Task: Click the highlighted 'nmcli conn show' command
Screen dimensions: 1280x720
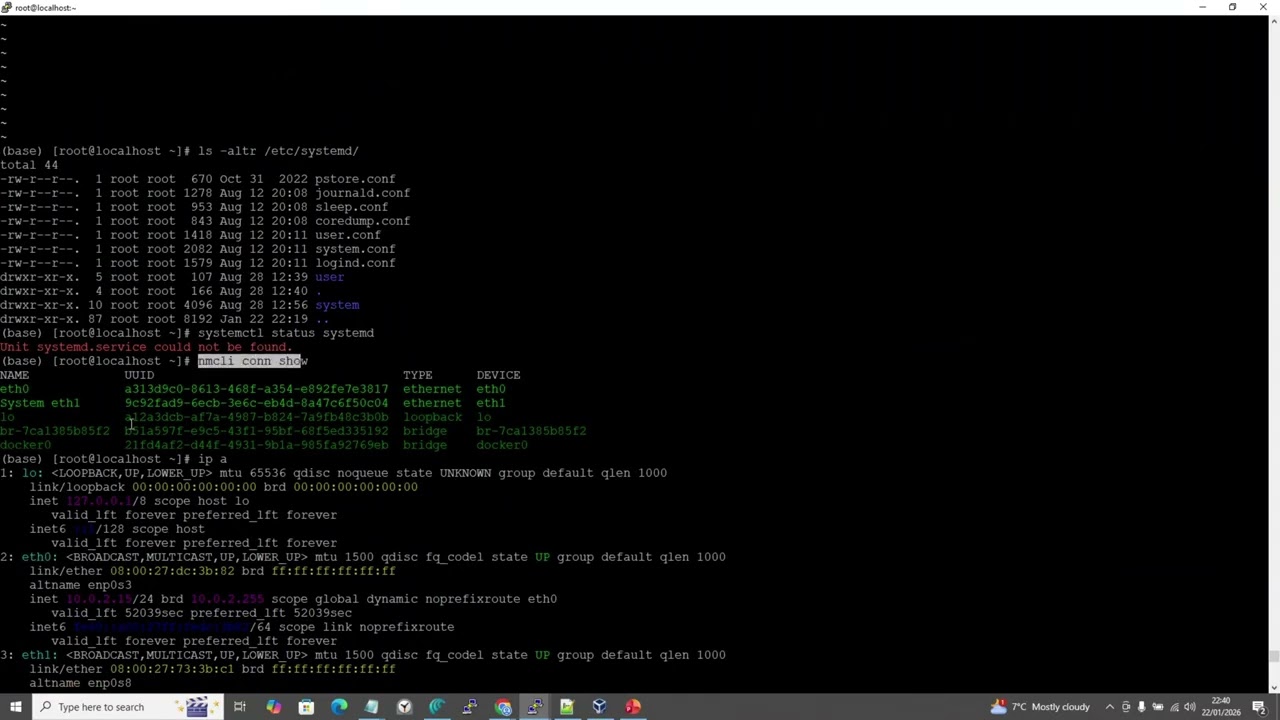Action: [253, 361]
